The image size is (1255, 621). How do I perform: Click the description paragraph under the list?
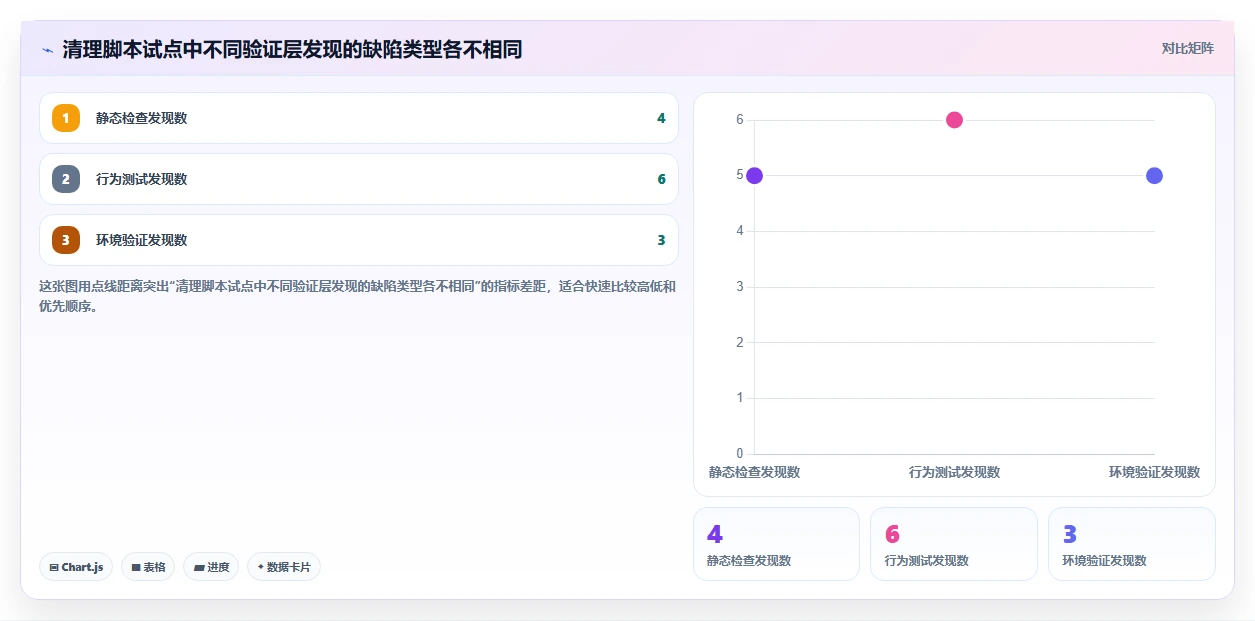(357, 296)
